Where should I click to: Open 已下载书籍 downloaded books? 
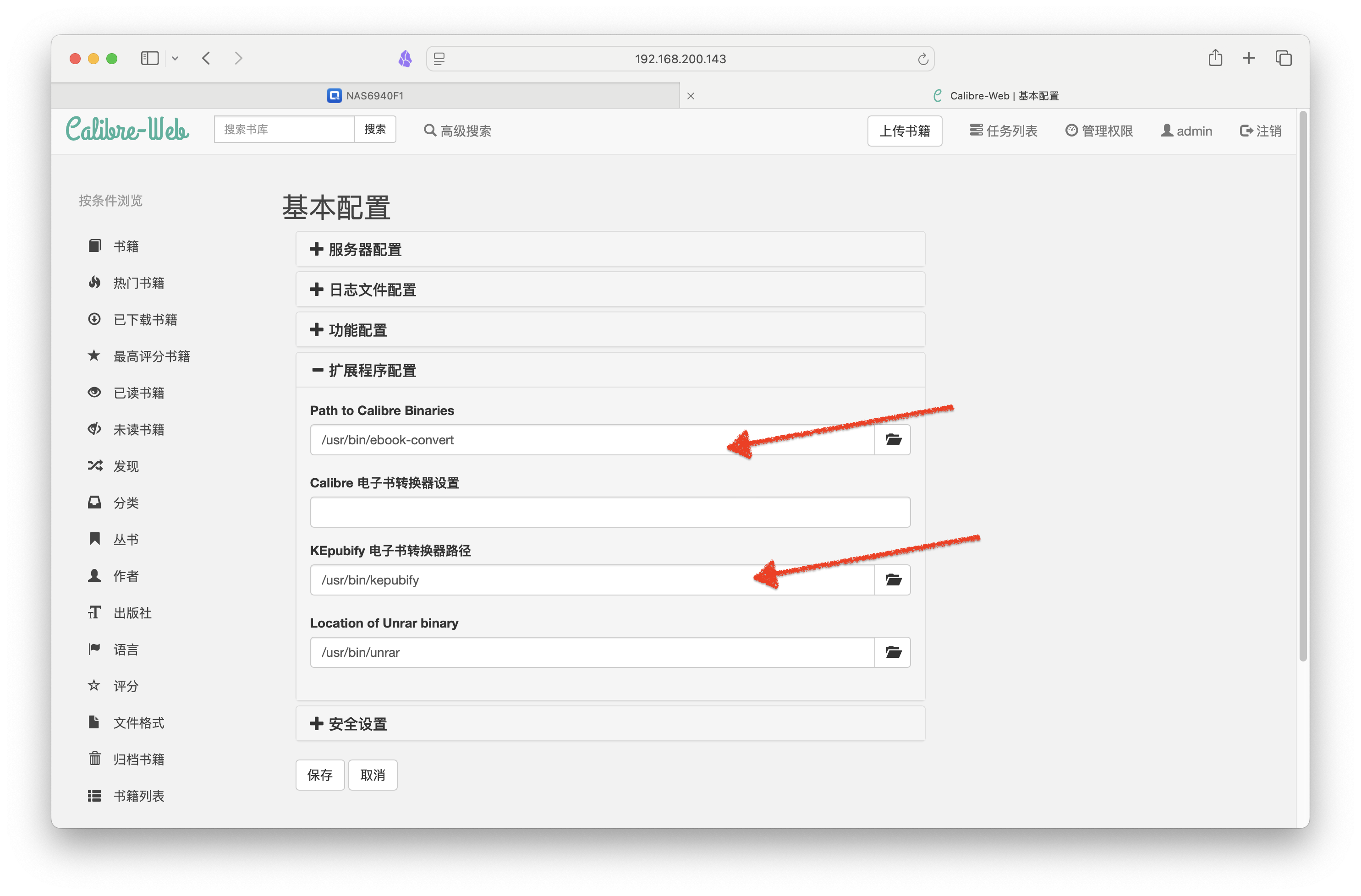[x=133, y=320]
